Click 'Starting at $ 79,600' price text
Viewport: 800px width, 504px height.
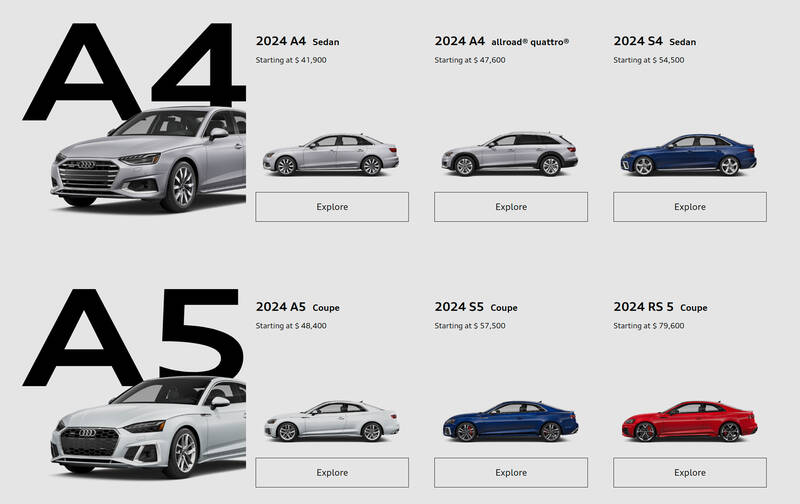pyautogui.click(x=648, y=326)
